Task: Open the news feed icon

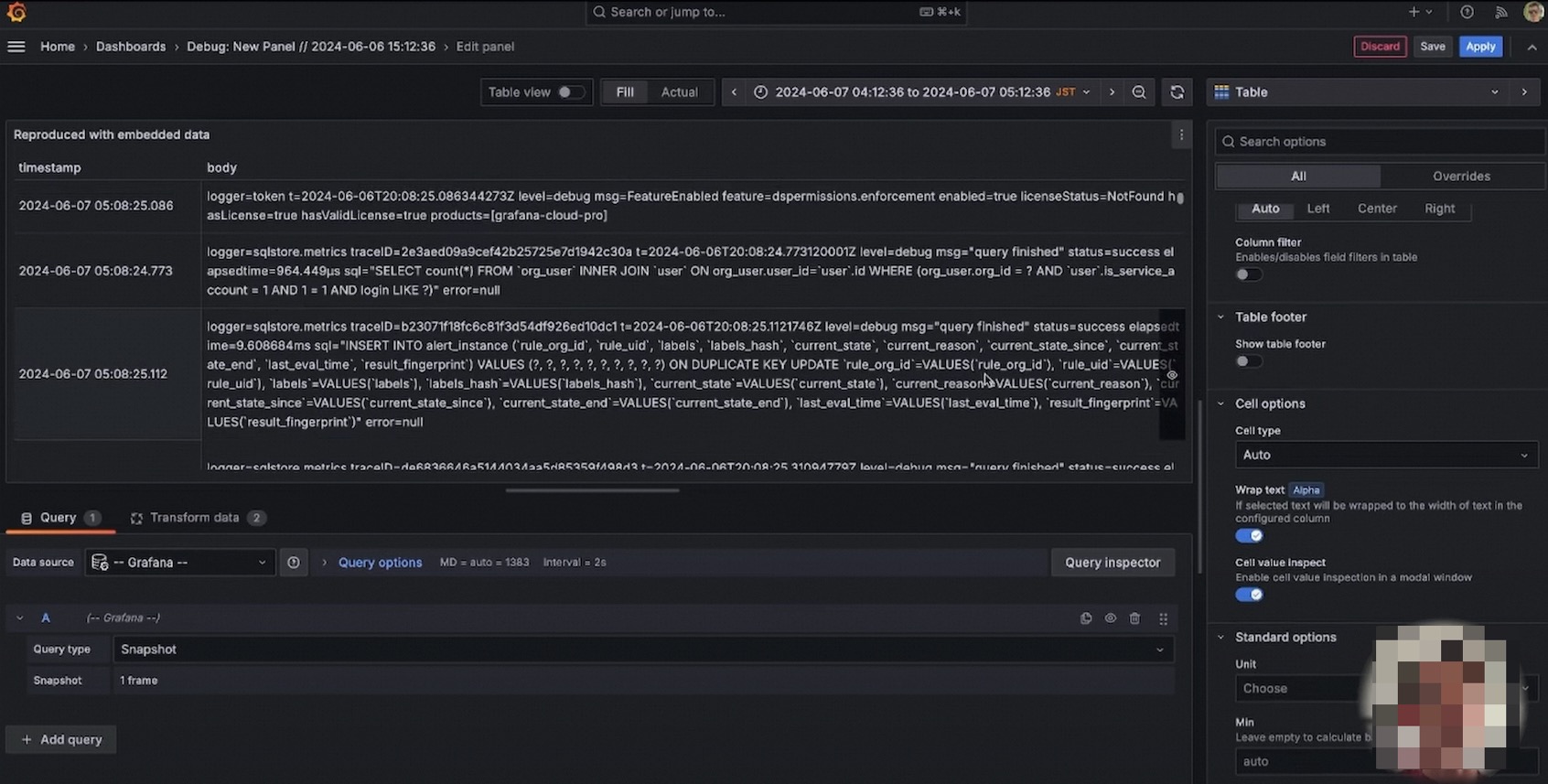Action: tap(1500, 12)
